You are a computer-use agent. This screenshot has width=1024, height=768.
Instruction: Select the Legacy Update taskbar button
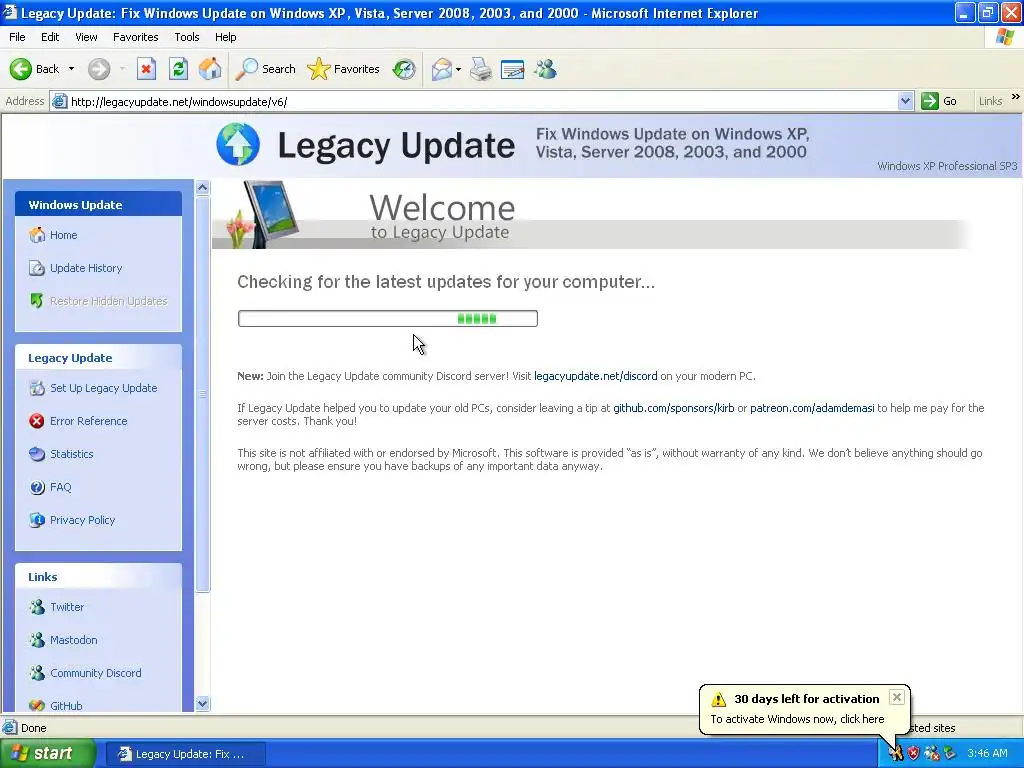pos(185,754)
